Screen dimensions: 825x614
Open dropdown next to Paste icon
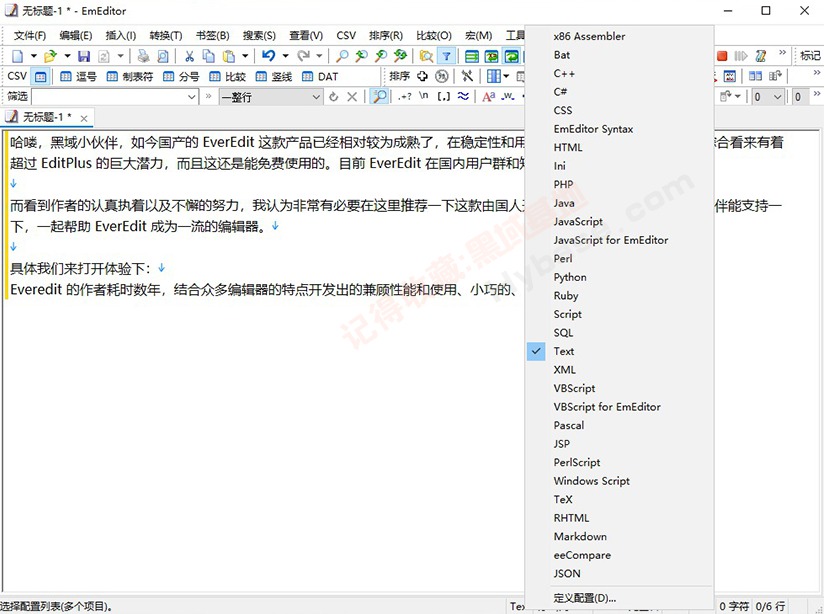pos(245,56)
